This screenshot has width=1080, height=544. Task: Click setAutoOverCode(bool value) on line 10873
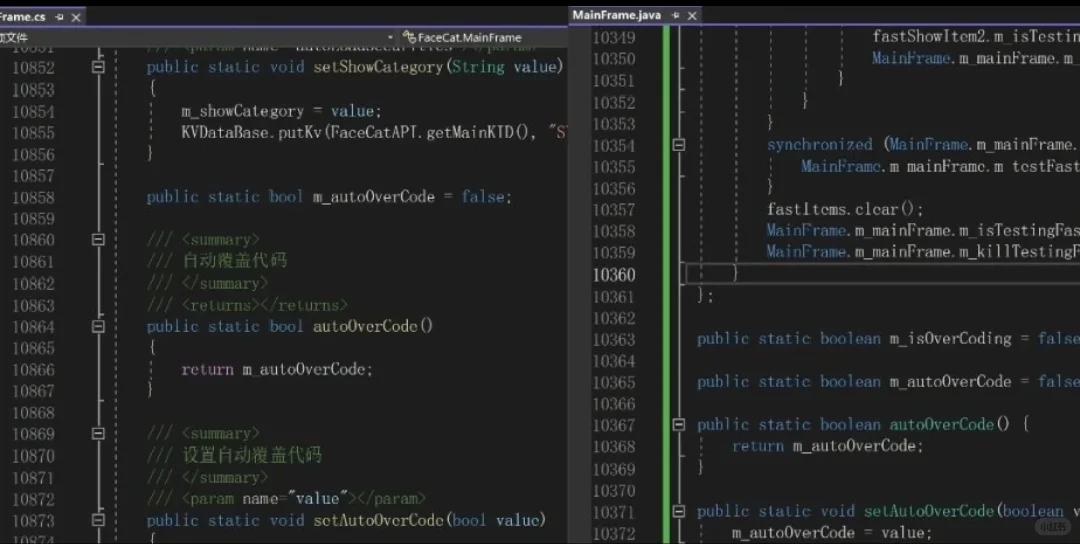(x=430, y=520)
